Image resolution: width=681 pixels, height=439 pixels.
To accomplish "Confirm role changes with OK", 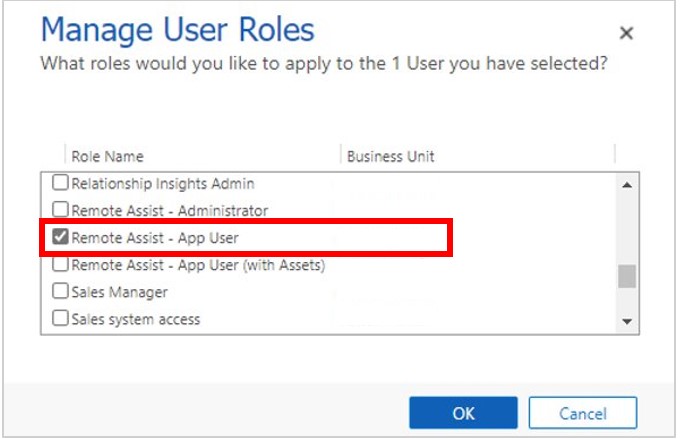I will point(463,413).
